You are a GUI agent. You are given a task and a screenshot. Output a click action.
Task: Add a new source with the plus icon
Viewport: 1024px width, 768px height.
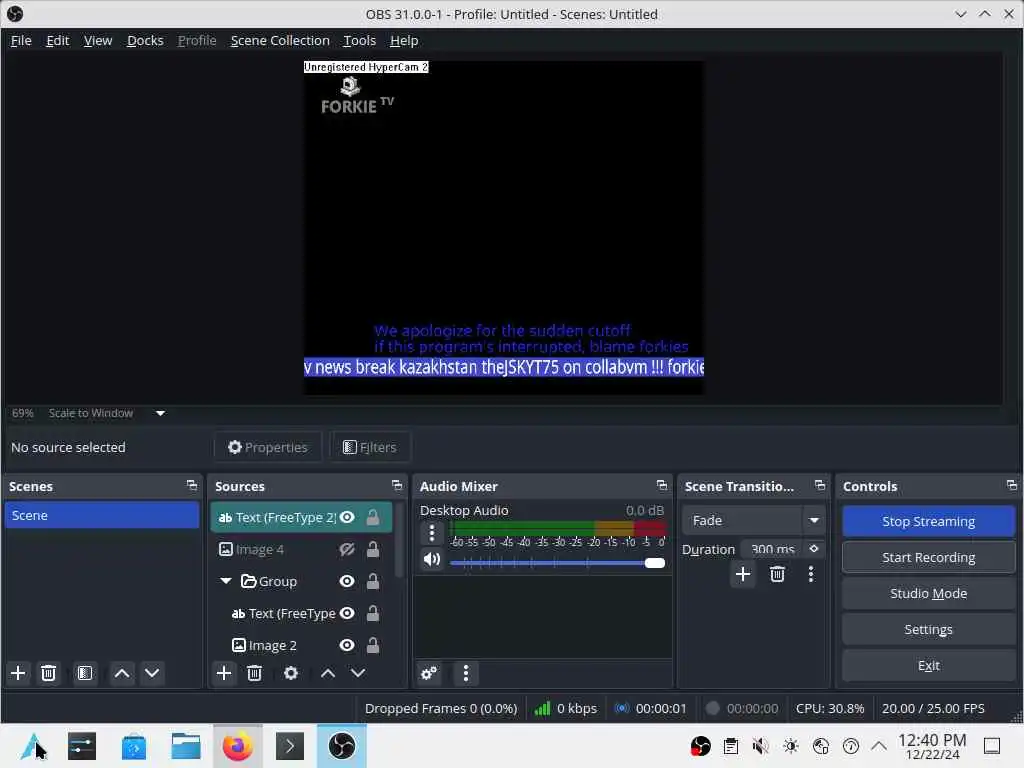coord(224,673)
